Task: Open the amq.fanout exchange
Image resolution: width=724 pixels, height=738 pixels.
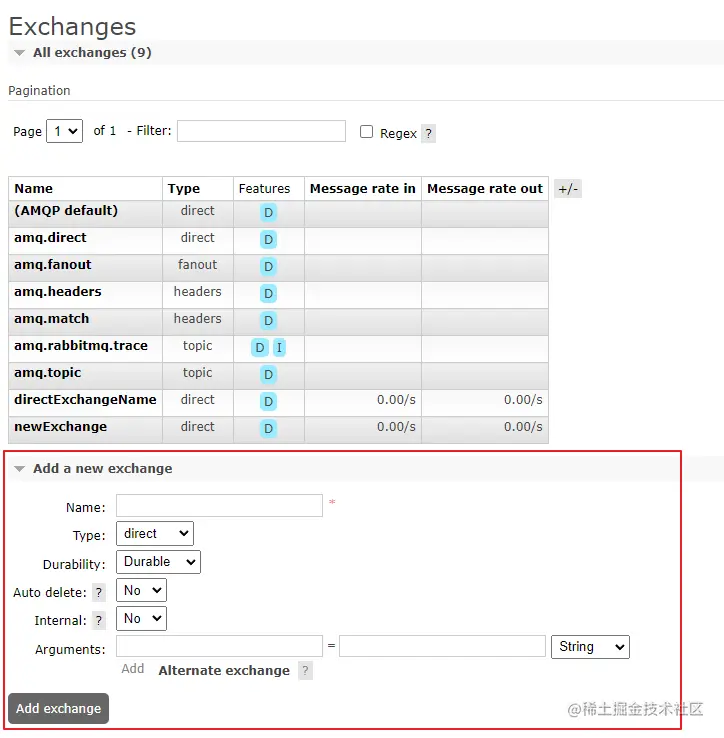Action: pyautogui.click(x=53, y=265)
